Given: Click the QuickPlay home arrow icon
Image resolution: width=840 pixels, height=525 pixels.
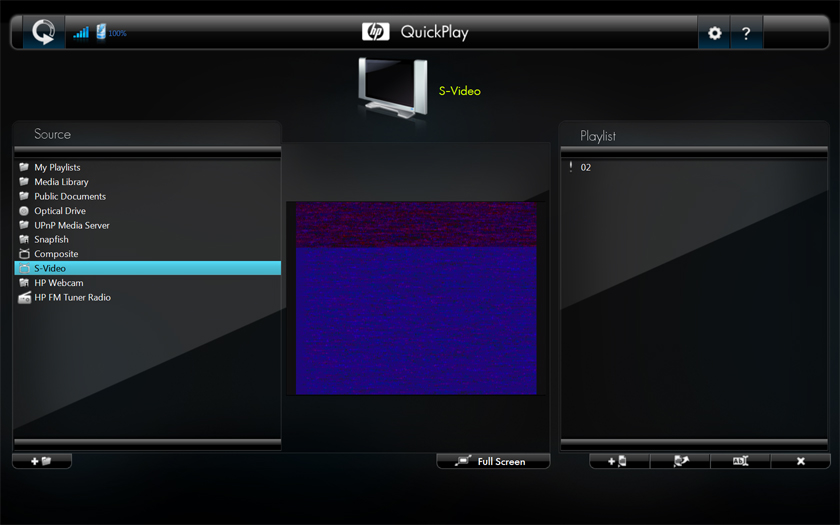Looking at the screenshot, I should point(43,32).
